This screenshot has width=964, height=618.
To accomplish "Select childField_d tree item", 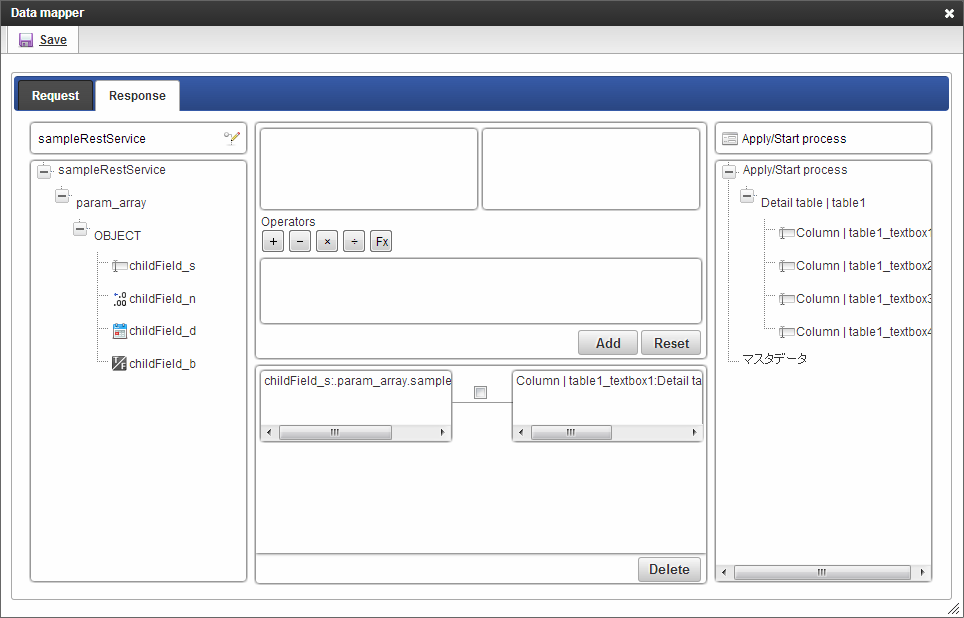I will [162, 331].
